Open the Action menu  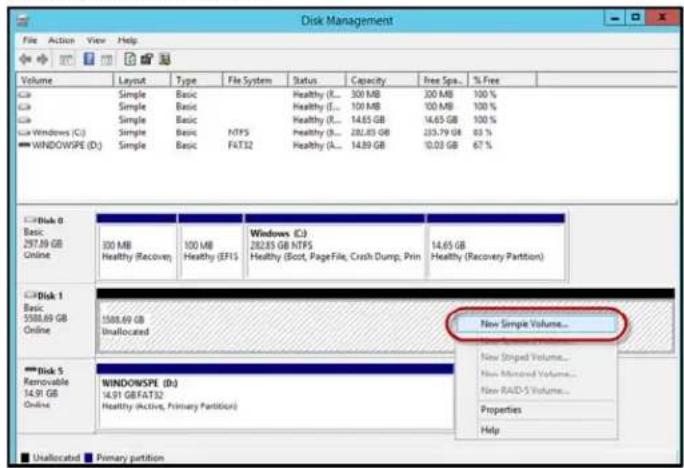pos(62,40)
